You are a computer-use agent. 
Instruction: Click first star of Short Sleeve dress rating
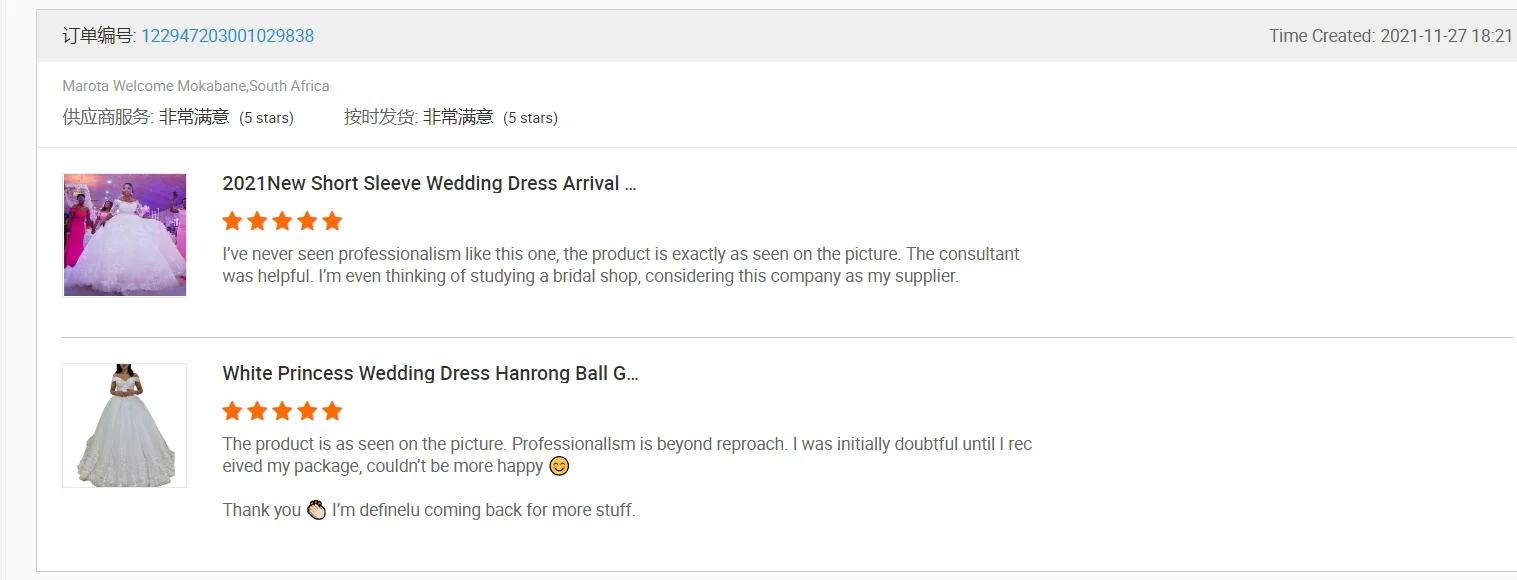tap(232, 221)
